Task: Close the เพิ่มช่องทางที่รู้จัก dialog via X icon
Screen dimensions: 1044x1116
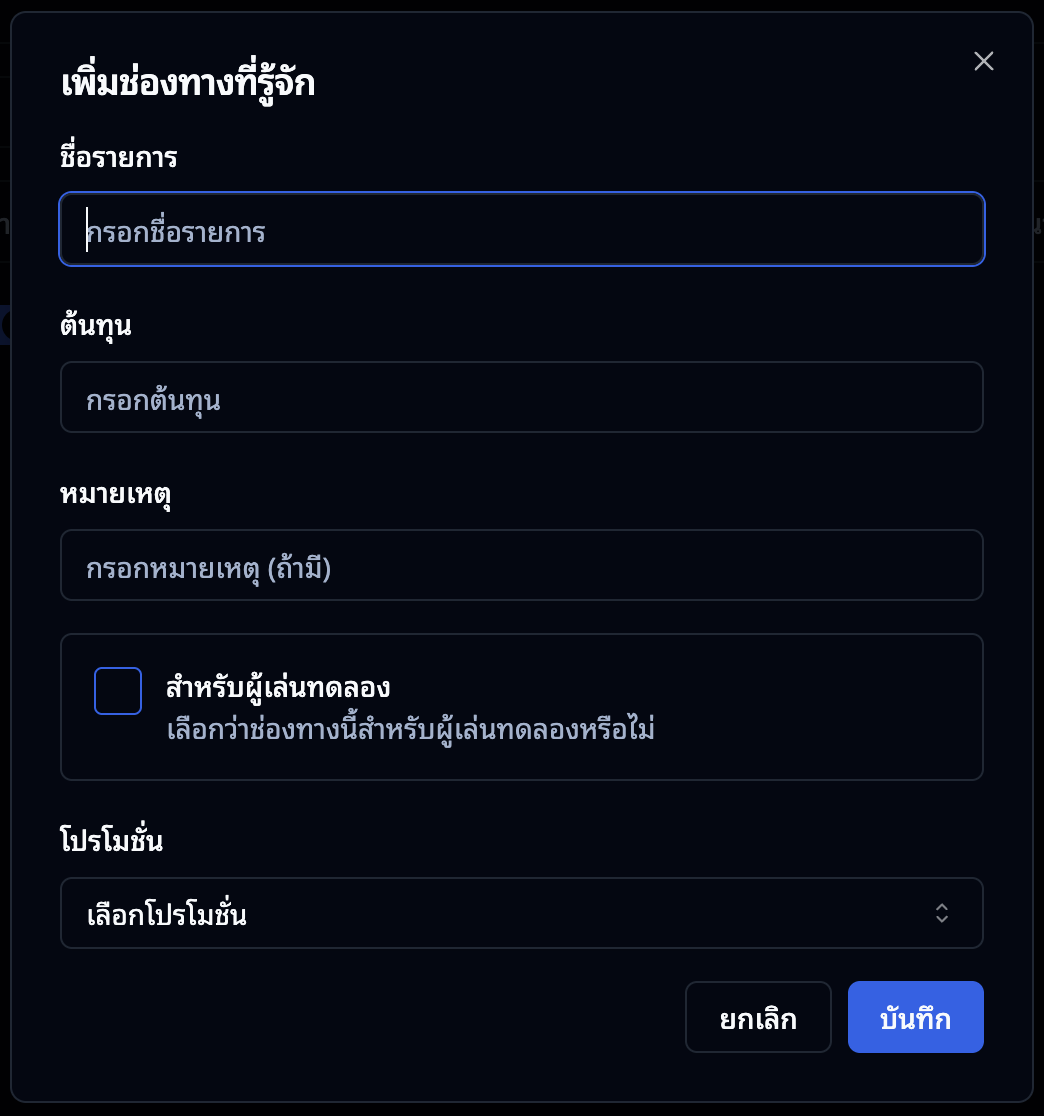Action: 983,61
